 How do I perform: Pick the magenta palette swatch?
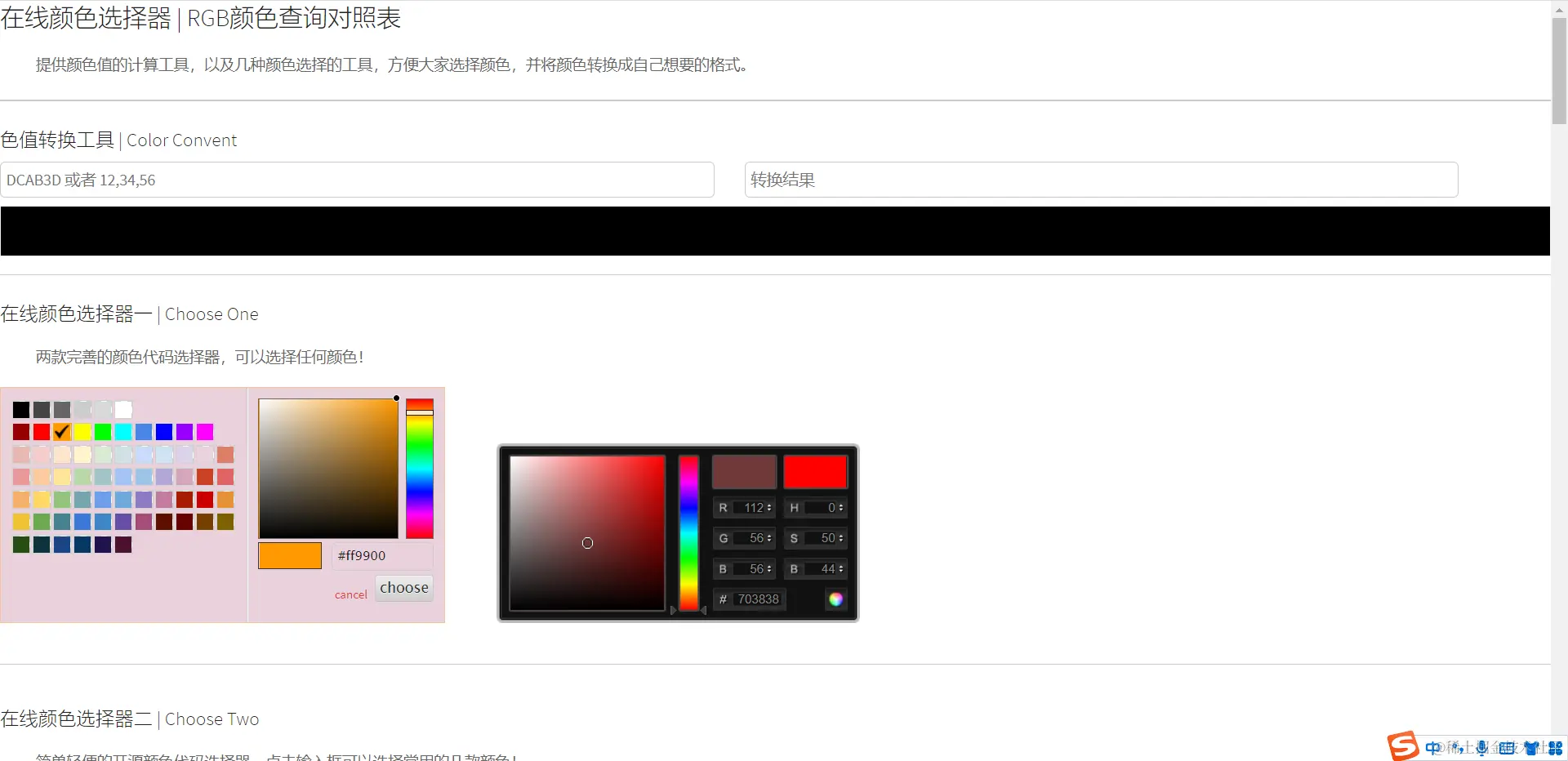coord(205,431)
